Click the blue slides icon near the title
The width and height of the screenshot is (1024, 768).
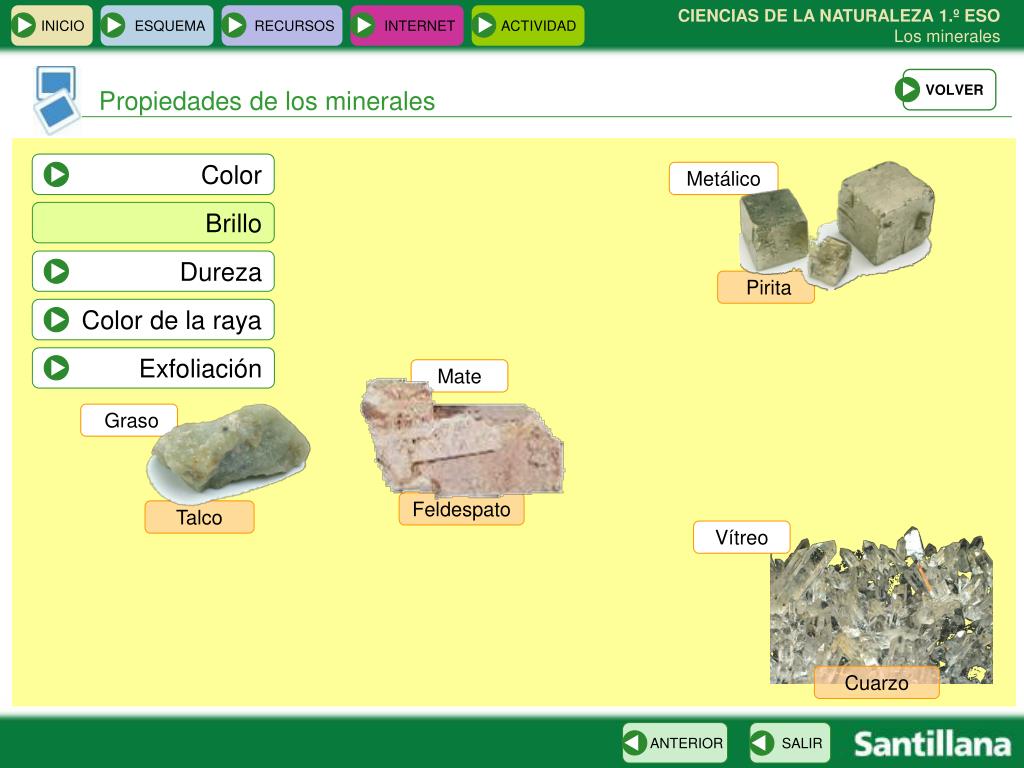click(x=56, y=100)
